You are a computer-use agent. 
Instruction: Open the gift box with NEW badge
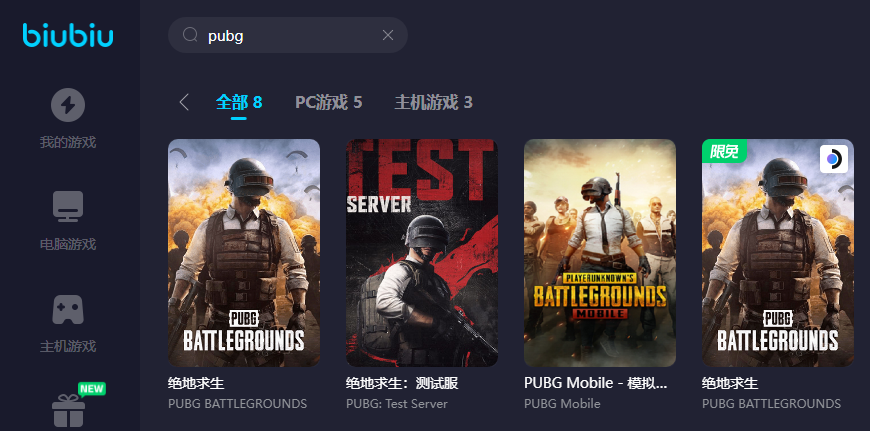pos(69,410)
